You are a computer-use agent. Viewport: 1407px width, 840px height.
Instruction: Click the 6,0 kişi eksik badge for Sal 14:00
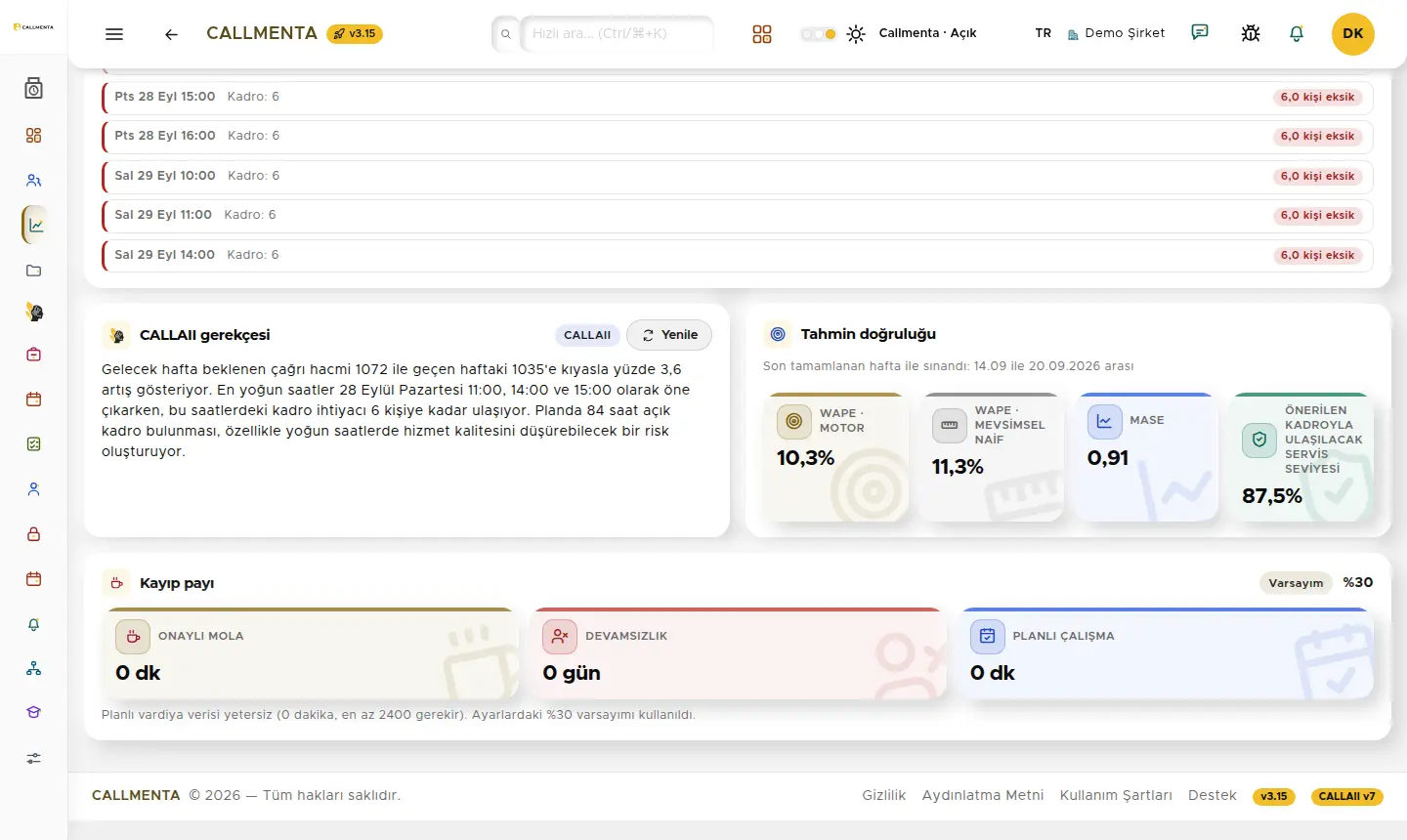1317,256
